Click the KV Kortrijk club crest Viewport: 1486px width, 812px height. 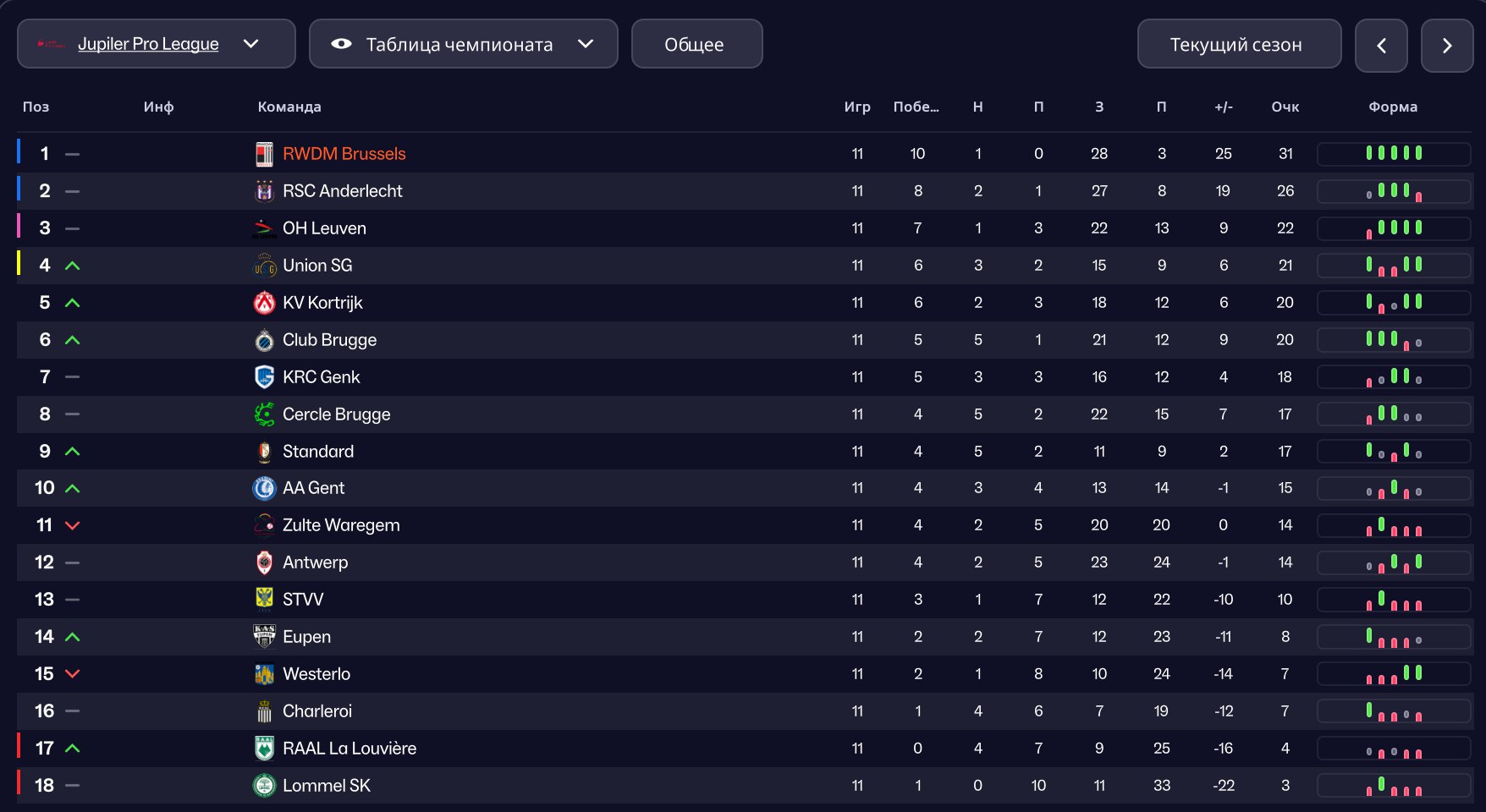pyautogui.click(x=264, y=303)
